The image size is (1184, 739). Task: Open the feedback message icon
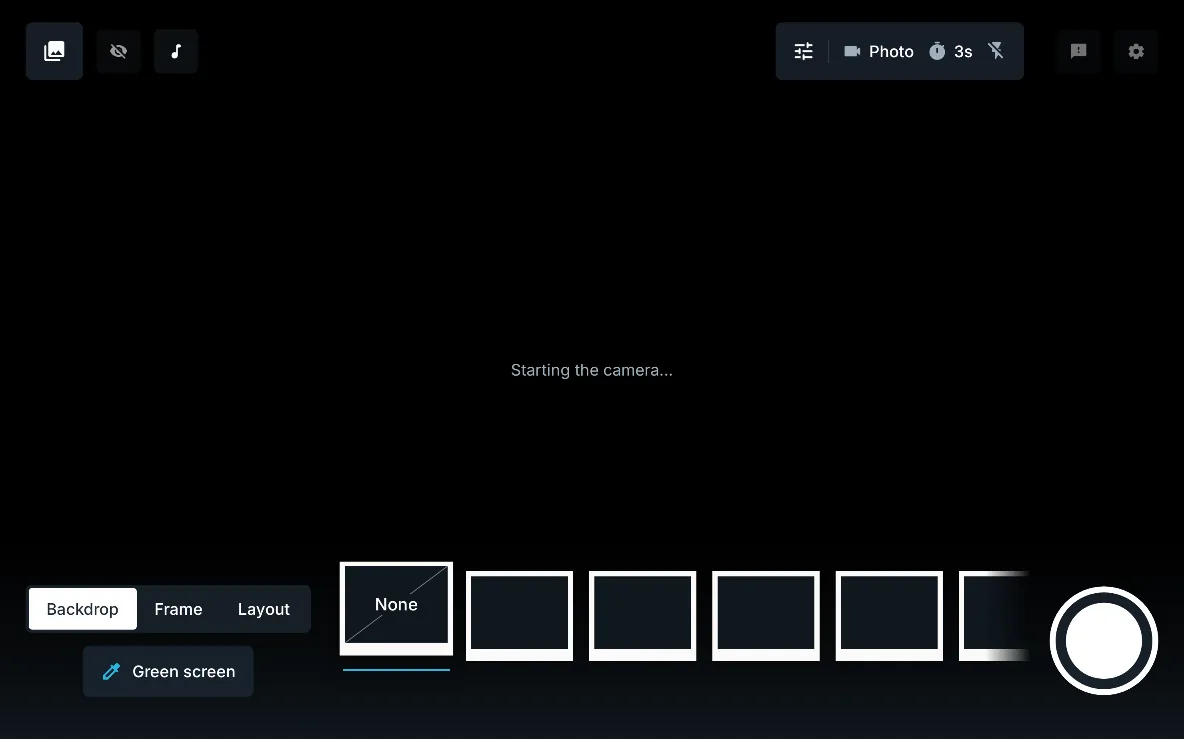(x=1078, y=51)
